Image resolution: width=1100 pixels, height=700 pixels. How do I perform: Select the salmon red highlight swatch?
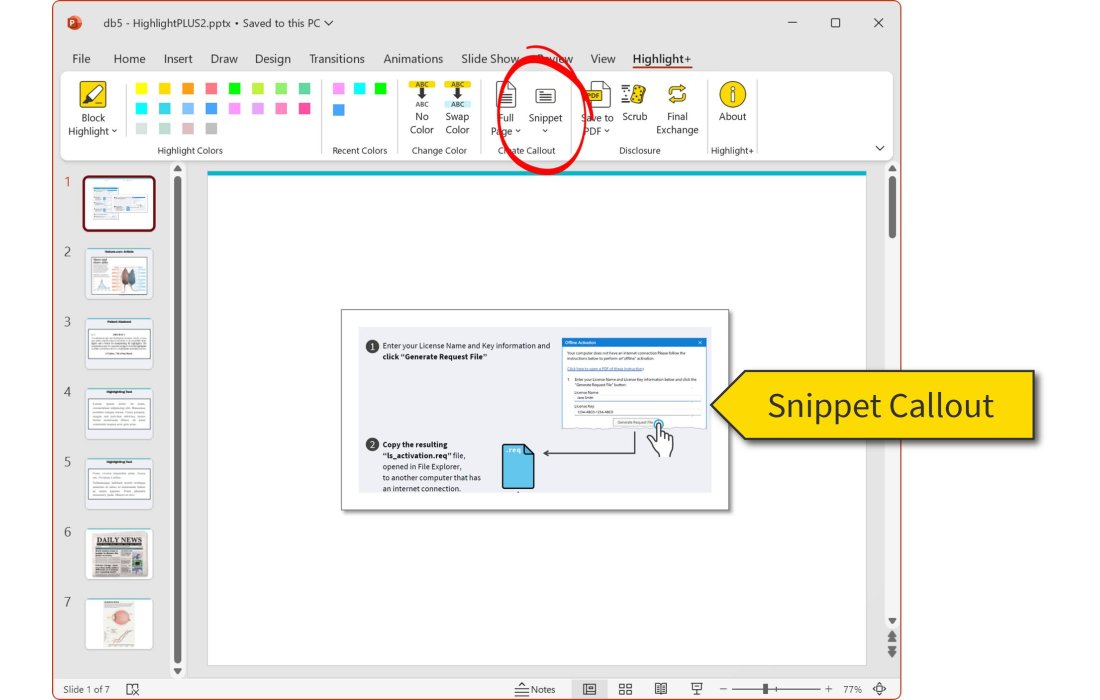[x=211, y=88]
